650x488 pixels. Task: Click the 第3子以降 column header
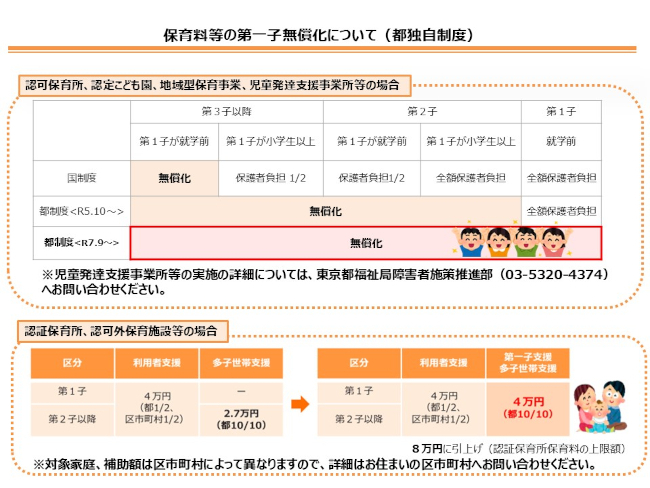[225, 111]
